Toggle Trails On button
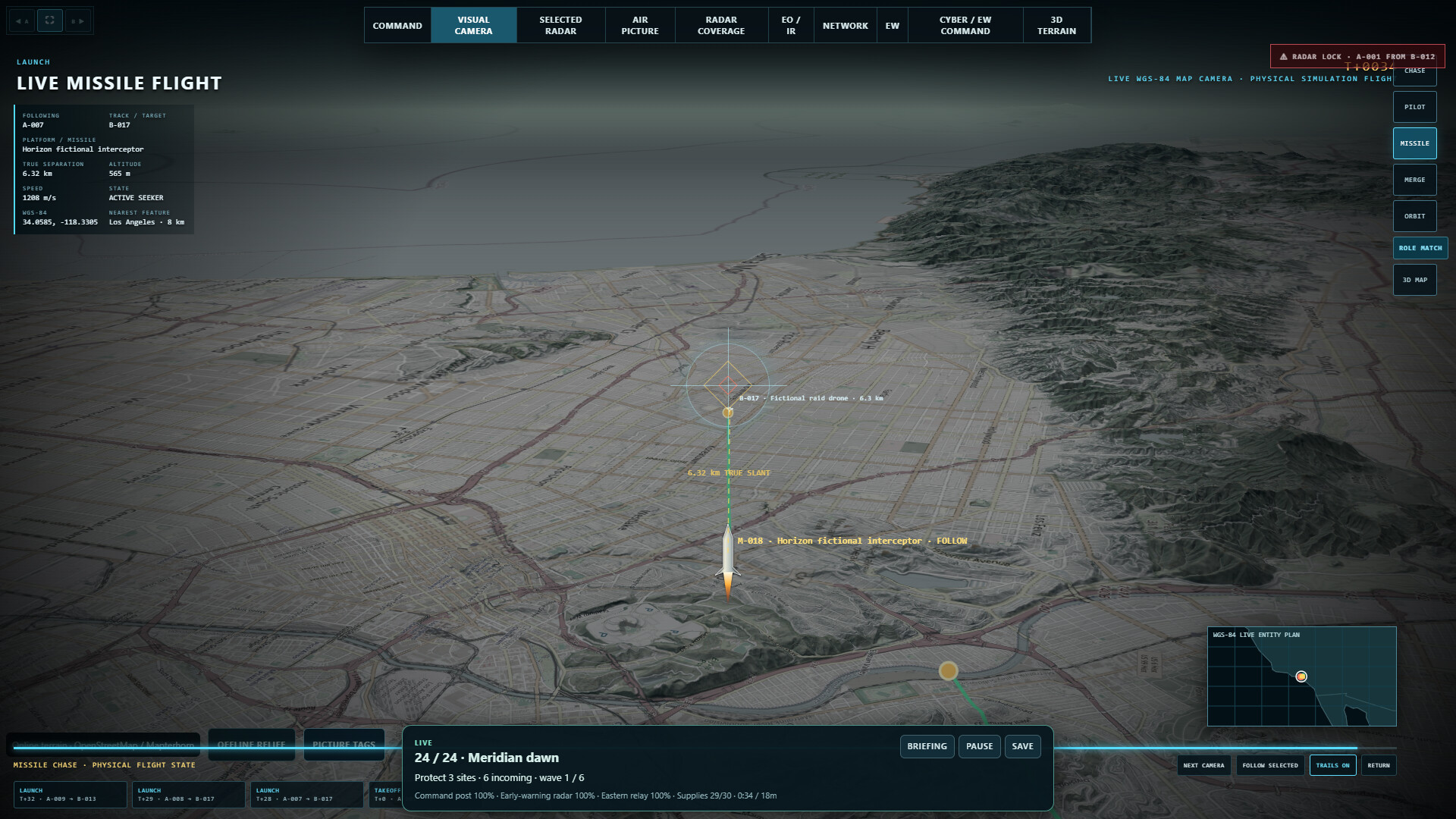The image size is (1456, 819). [1332, 765]
